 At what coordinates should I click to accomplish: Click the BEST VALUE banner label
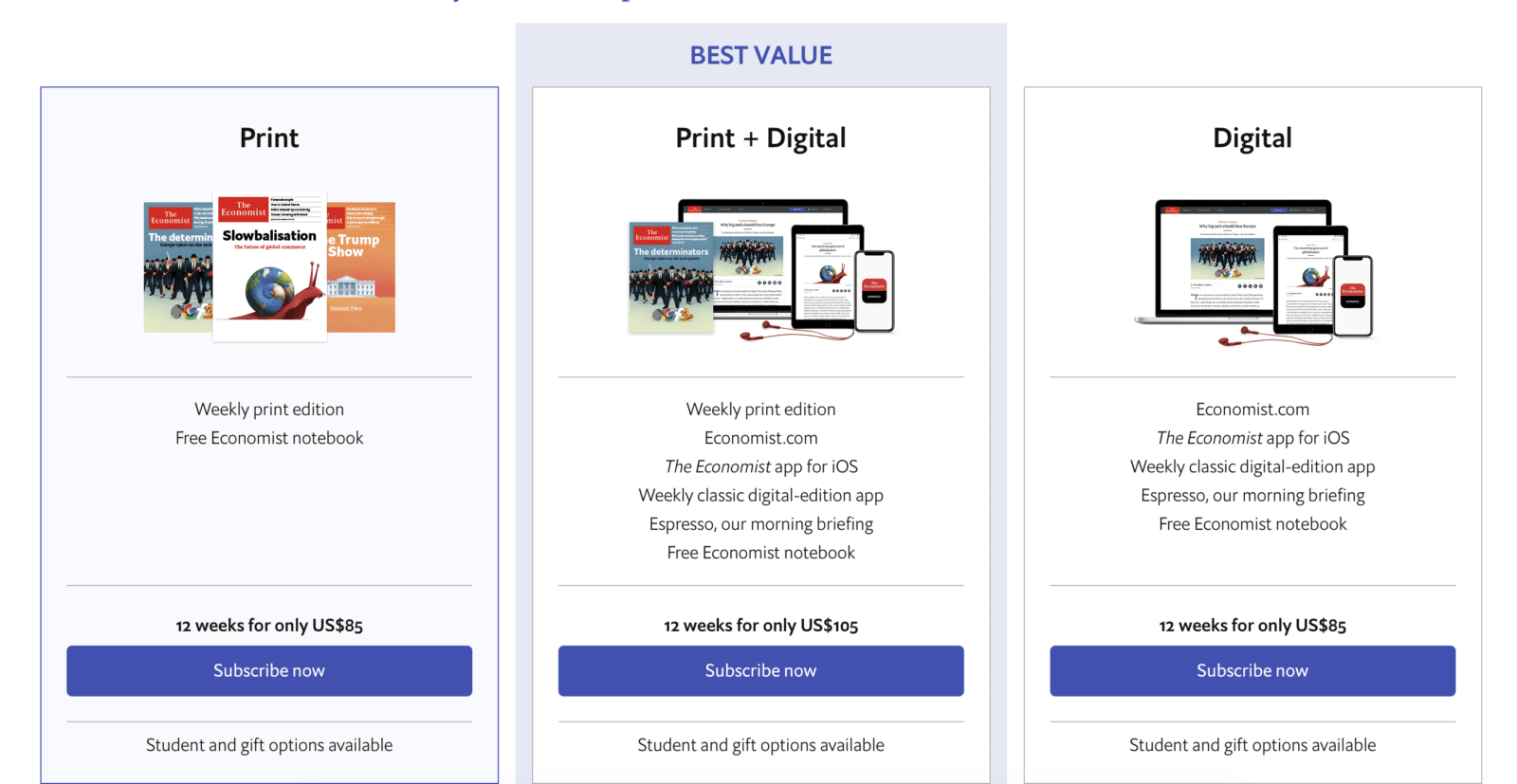click(760, 56)
